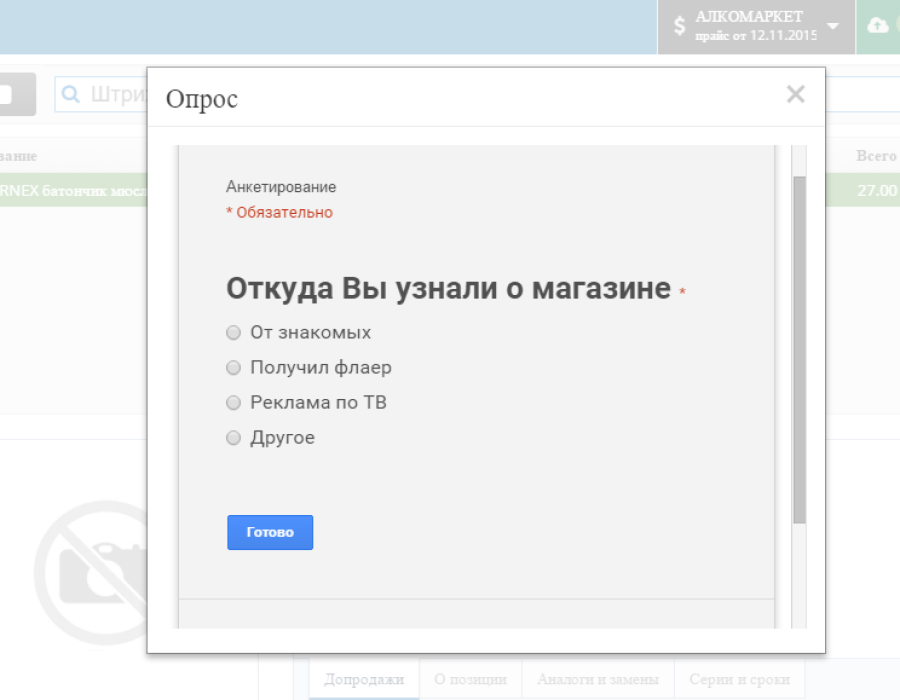Switch to the Допродажи tab
This screenshot has width=900, height=700.
point(364,679)
